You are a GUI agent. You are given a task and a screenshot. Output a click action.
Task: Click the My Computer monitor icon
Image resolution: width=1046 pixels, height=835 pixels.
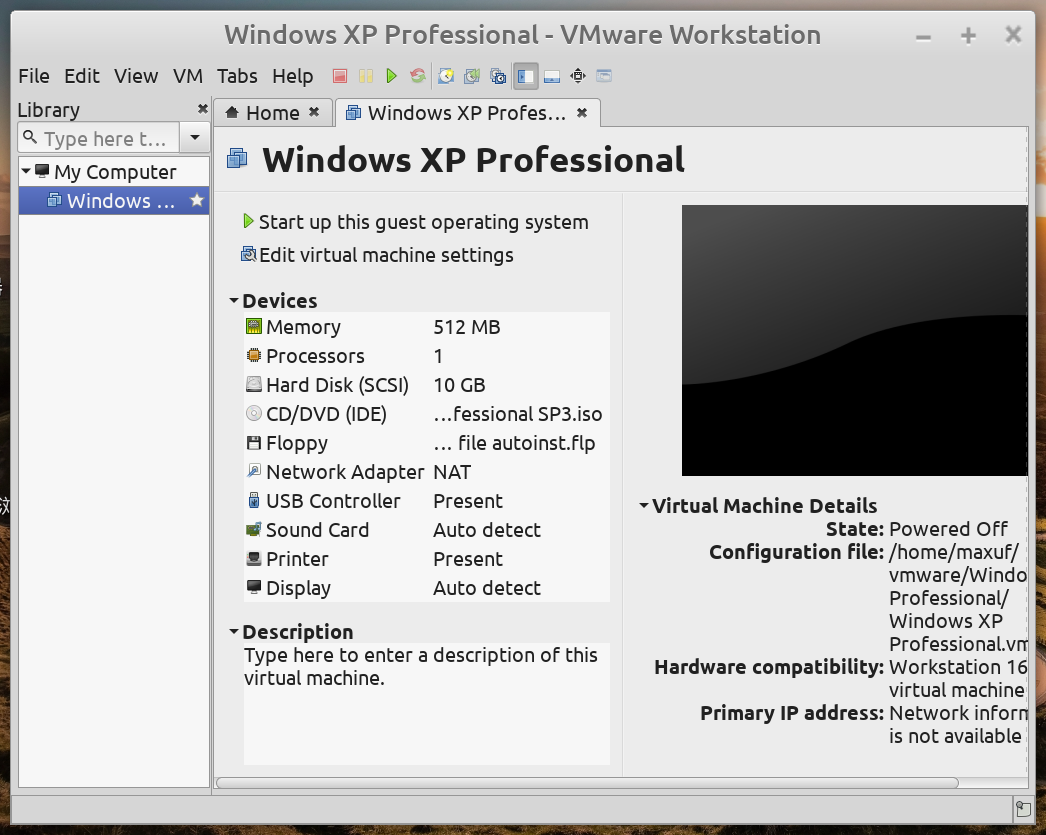click(x=42, y=171)
